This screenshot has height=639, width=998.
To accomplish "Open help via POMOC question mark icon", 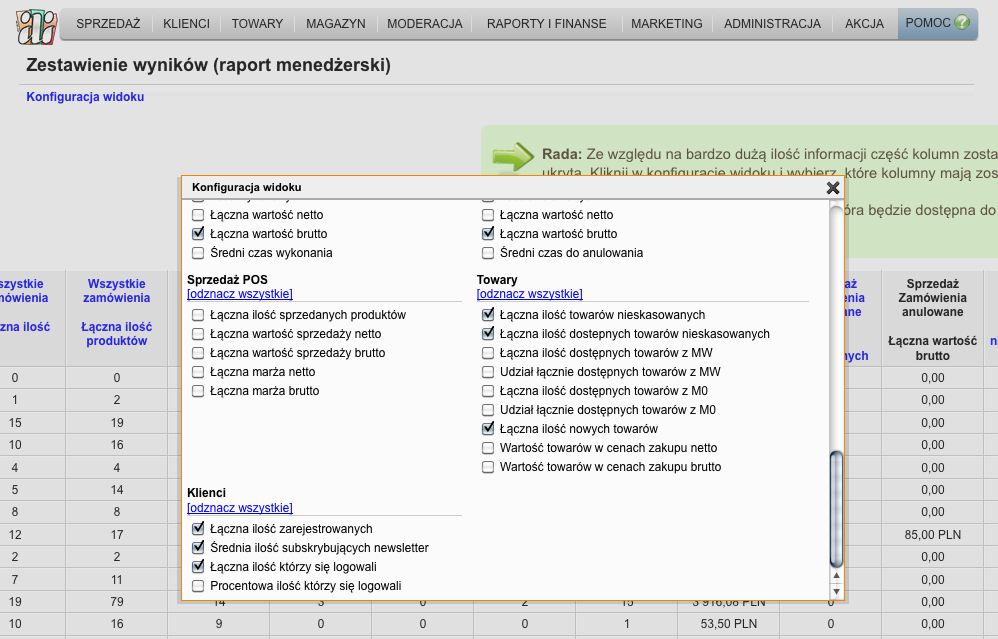I will [x=962, y=23].
